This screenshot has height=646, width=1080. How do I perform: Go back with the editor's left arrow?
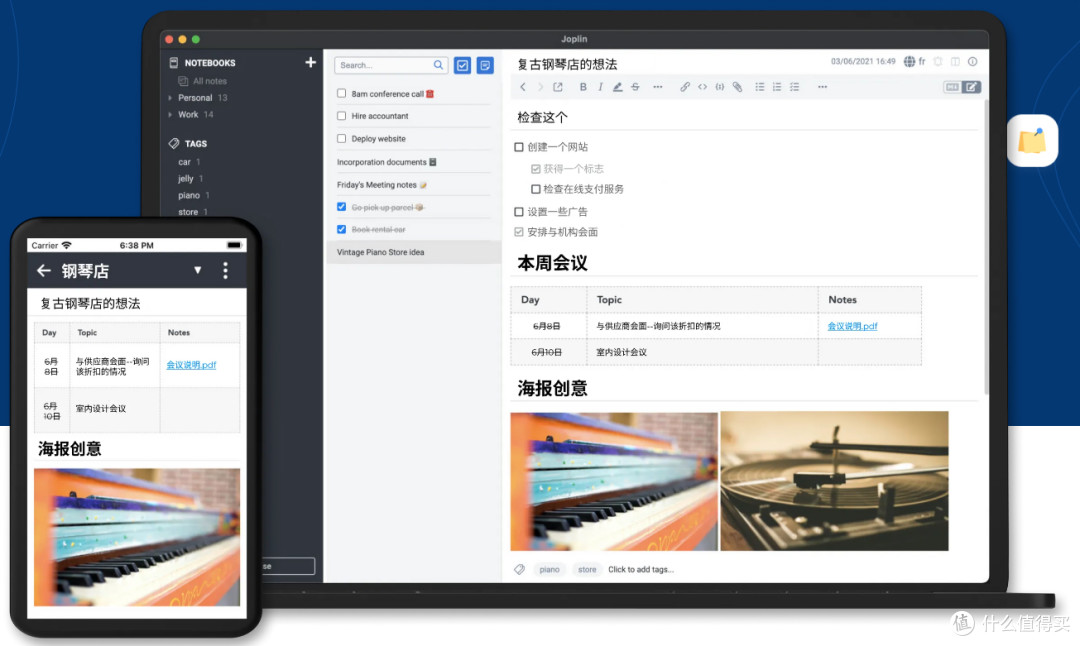(523, 87)
